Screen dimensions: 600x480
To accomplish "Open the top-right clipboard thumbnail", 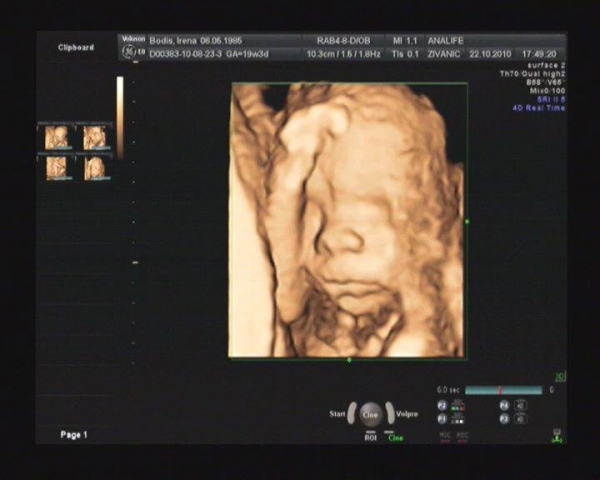I will [x=95, y=137].
